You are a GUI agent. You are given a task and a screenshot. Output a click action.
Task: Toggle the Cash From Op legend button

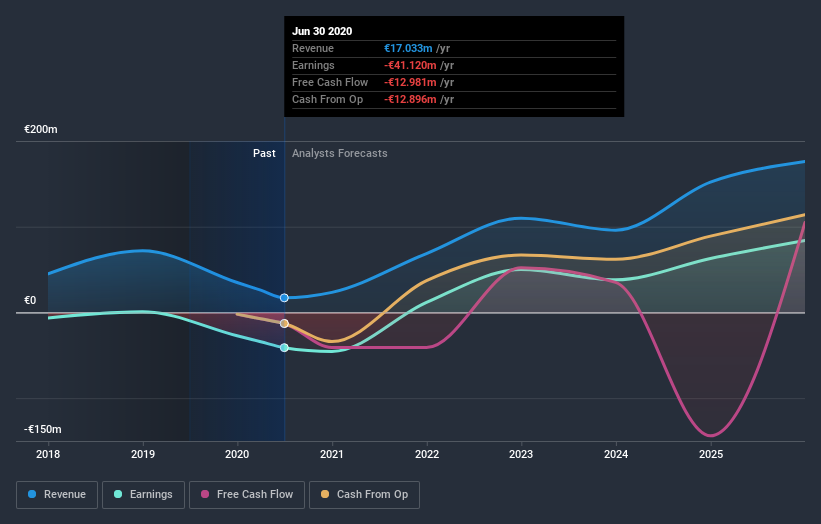tap(364, 495)
